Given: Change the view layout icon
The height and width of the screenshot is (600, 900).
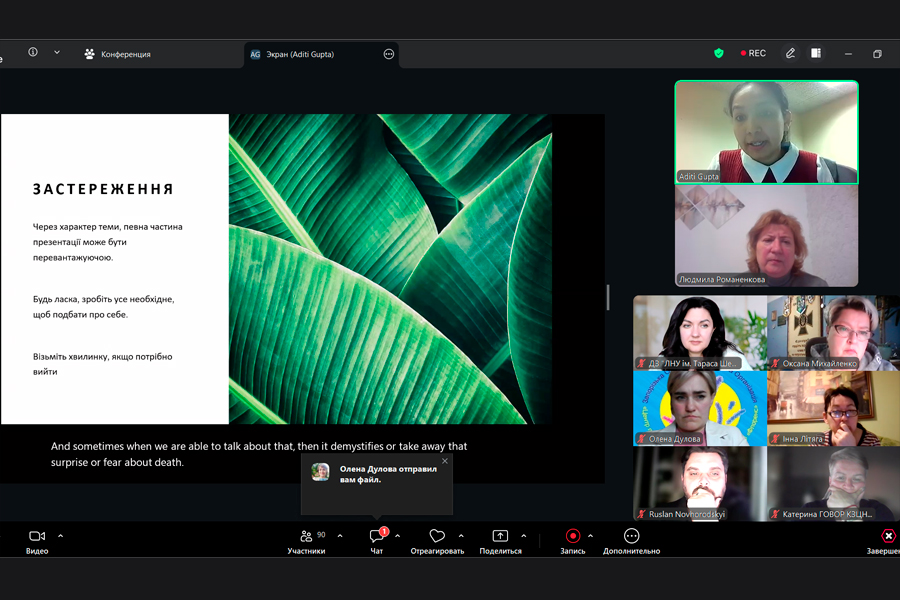Looking at the screenshot, I should coord(816,53).
